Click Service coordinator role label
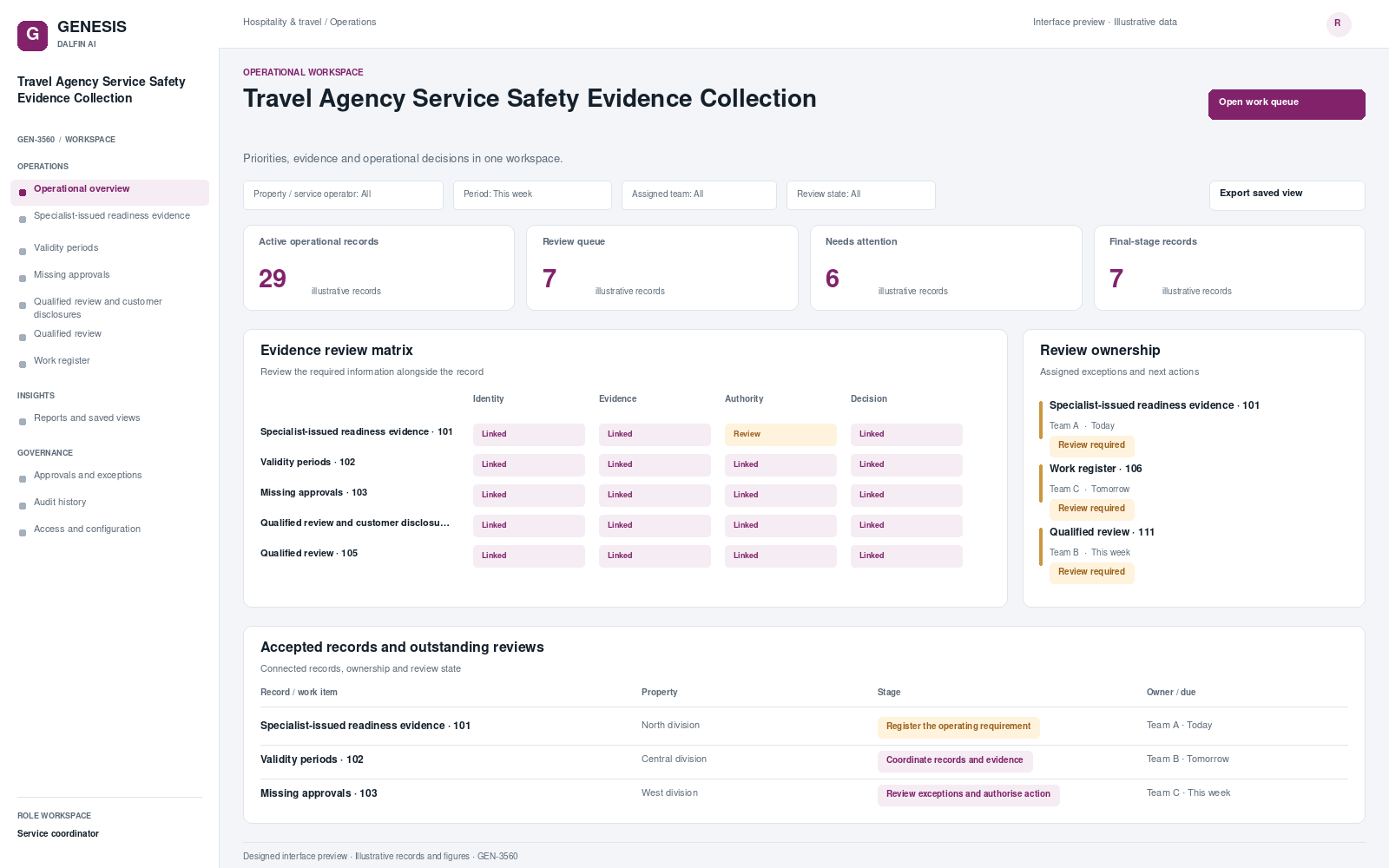This screenshot has height=868, width=1389. tap(58, 834)
